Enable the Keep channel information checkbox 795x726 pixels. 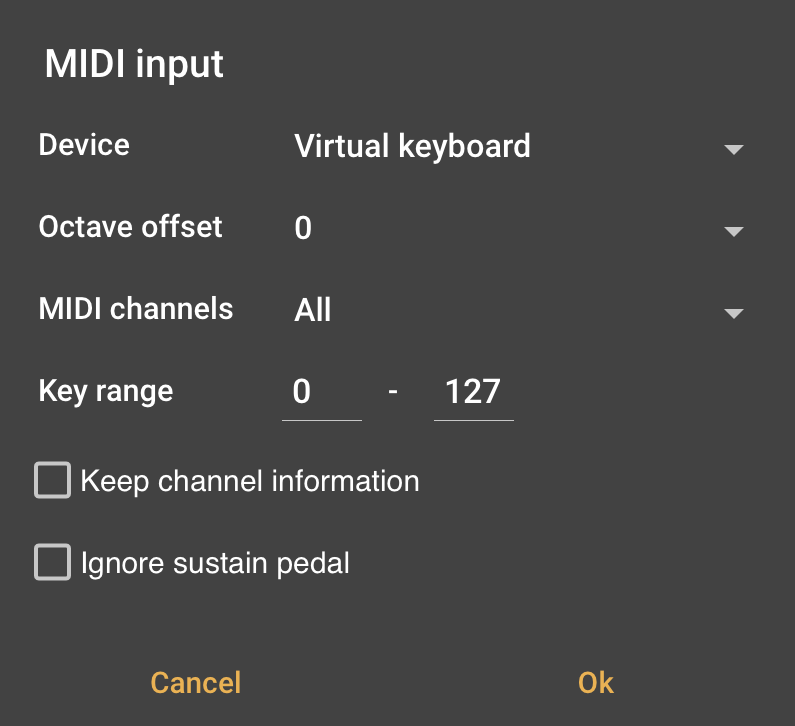(53, 480)
